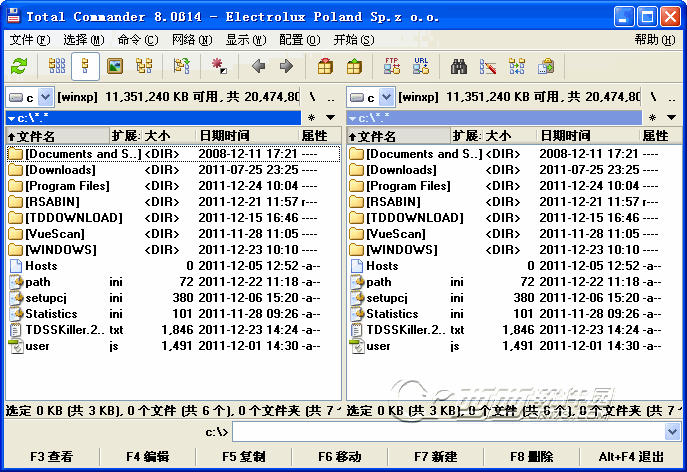Click the F3 查看 button
Viewport: 687px width, 472px height.
[52, 457]
